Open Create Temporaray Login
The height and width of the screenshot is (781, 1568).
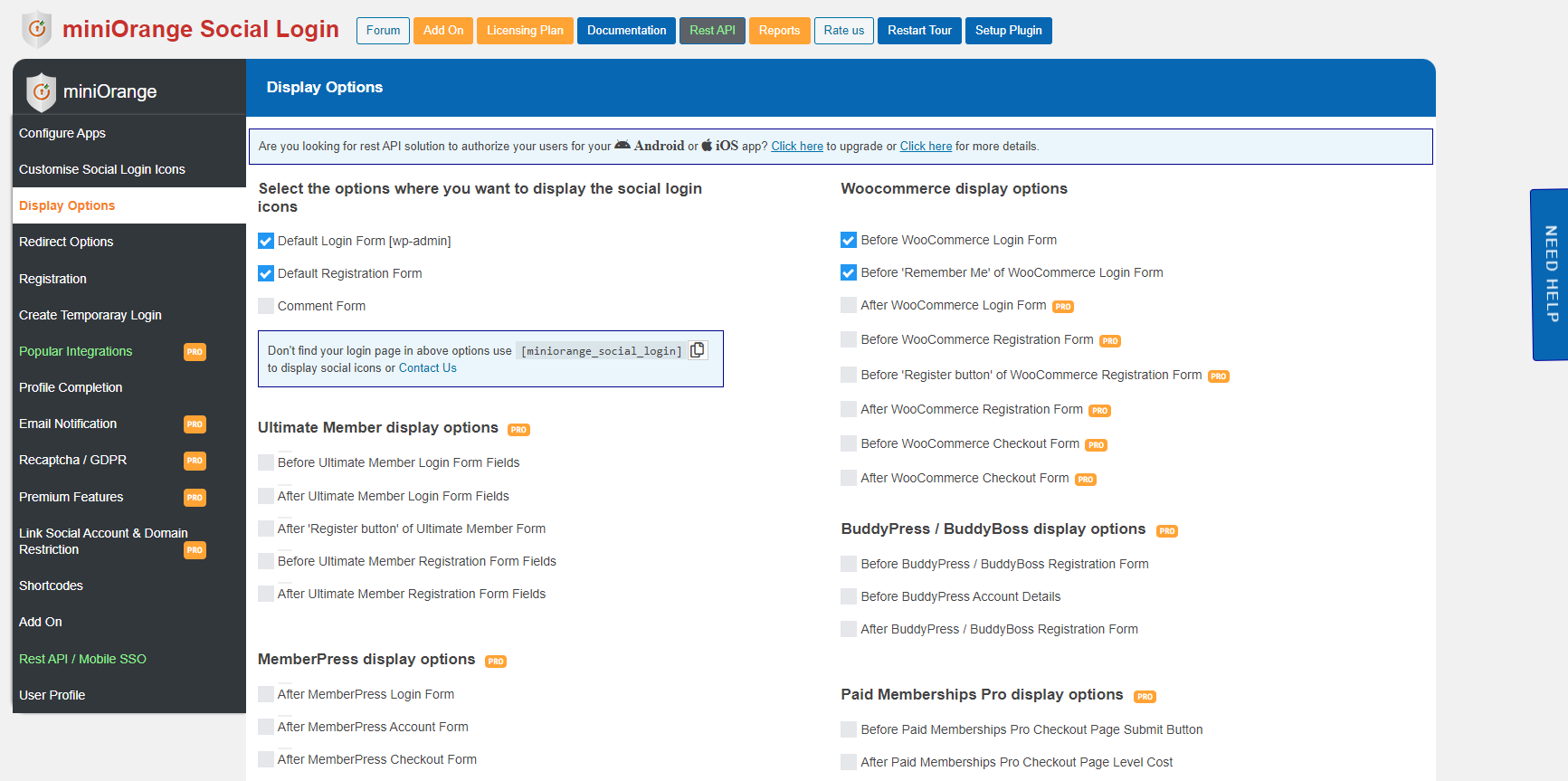129,315
